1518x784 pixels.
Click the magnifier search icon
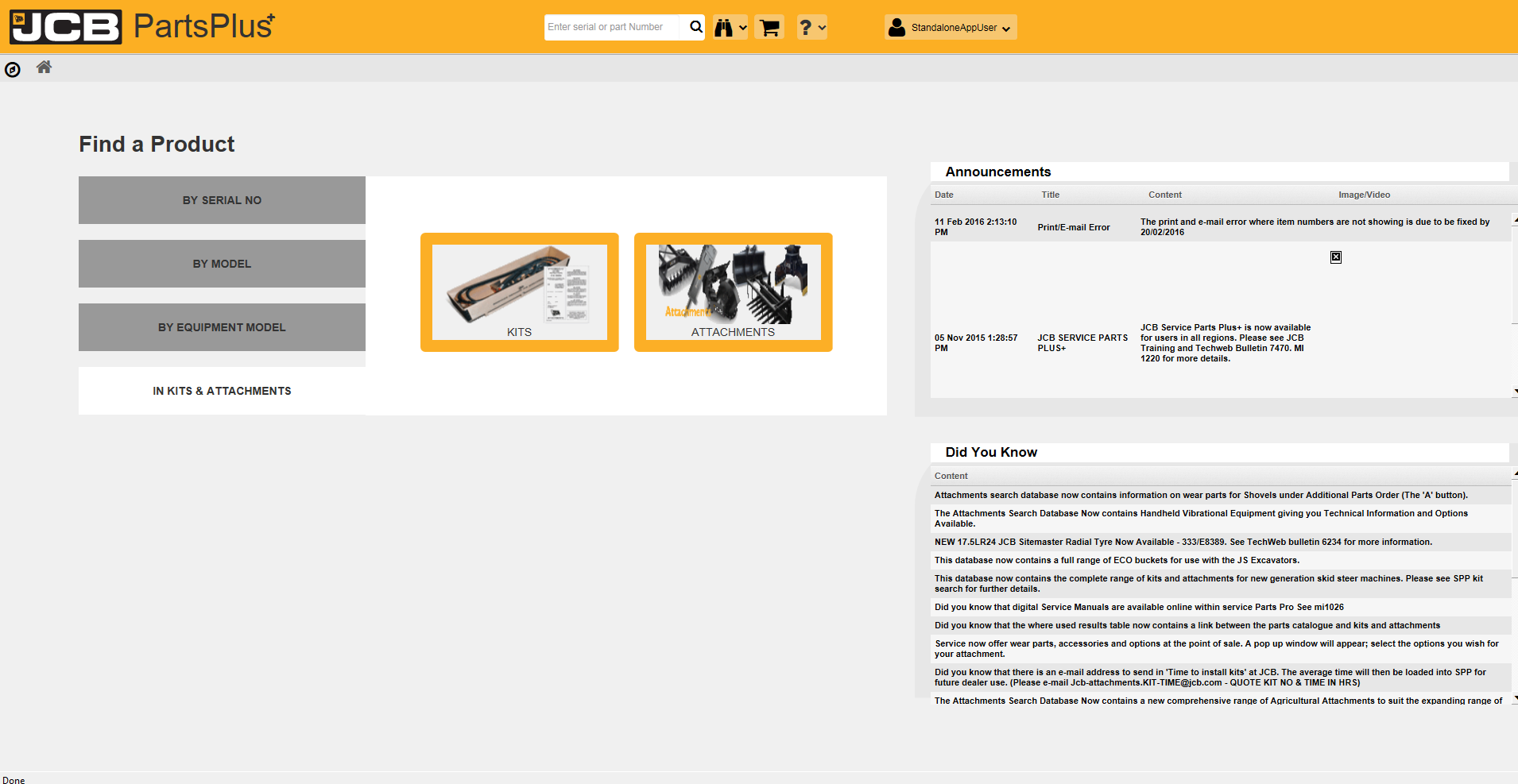coord(696,27)
